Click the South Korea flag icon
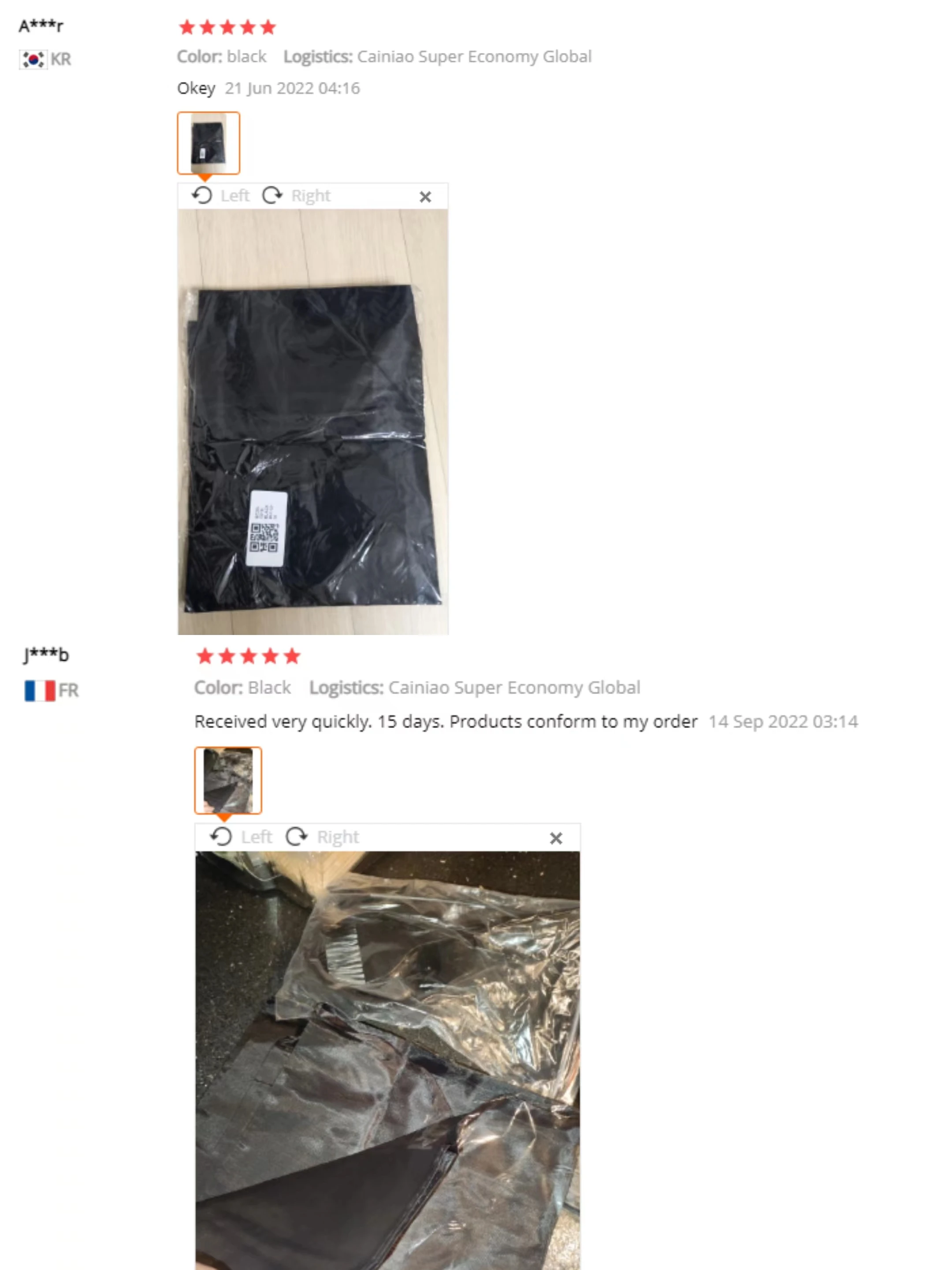The image size is (952, 1270). [x=33, y=59]
